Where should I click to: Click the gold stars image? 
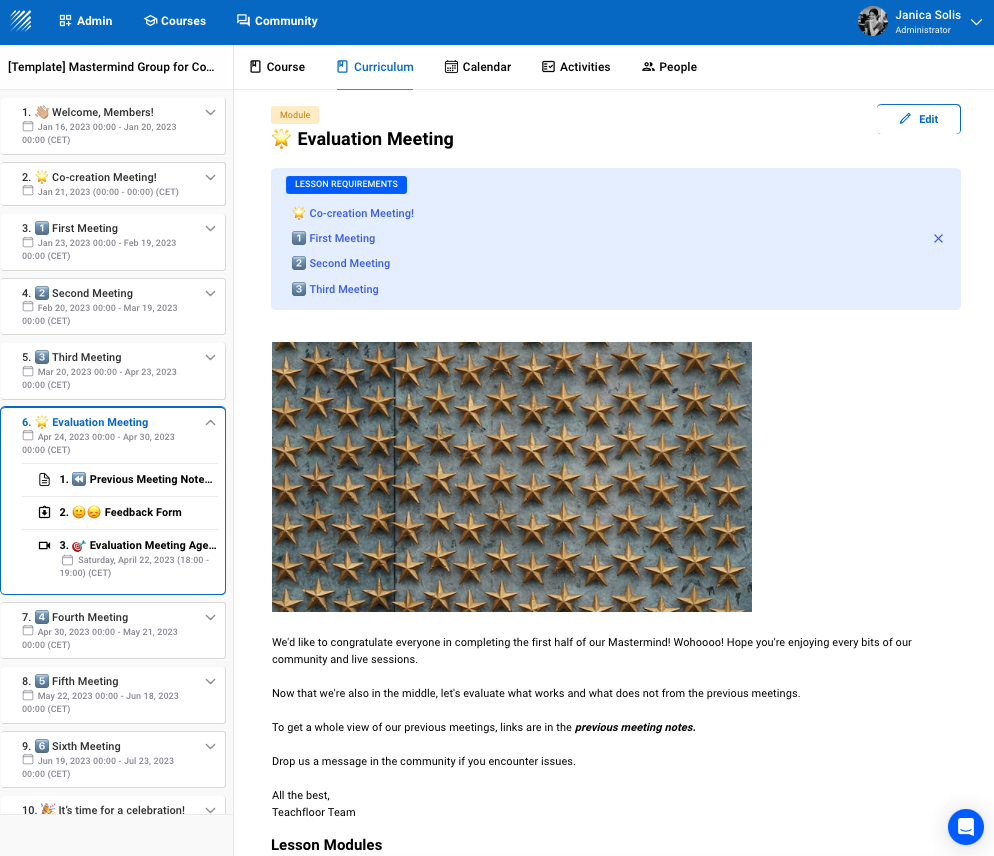click(x=511, y=477)
